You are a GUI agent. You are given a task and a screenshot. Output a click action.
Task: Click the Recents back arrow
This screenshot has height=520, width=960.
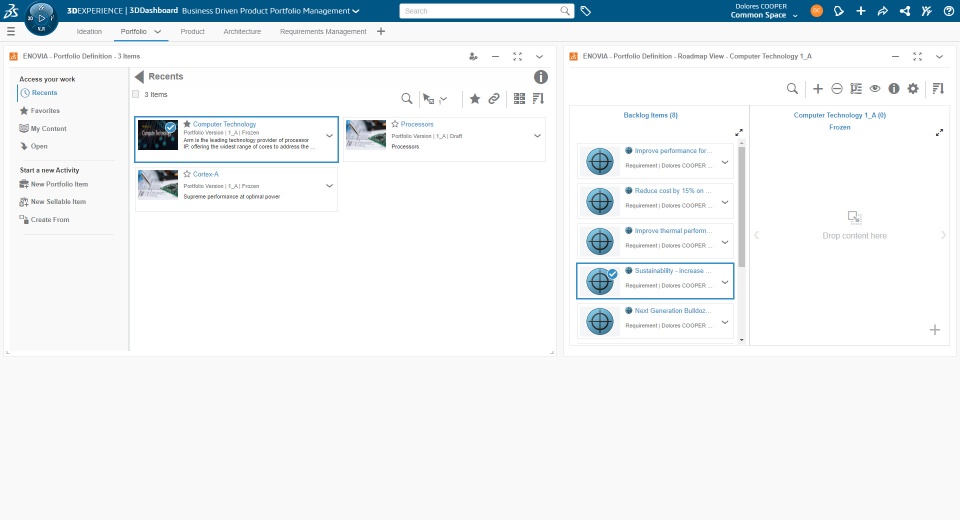(x=139, y=77)
